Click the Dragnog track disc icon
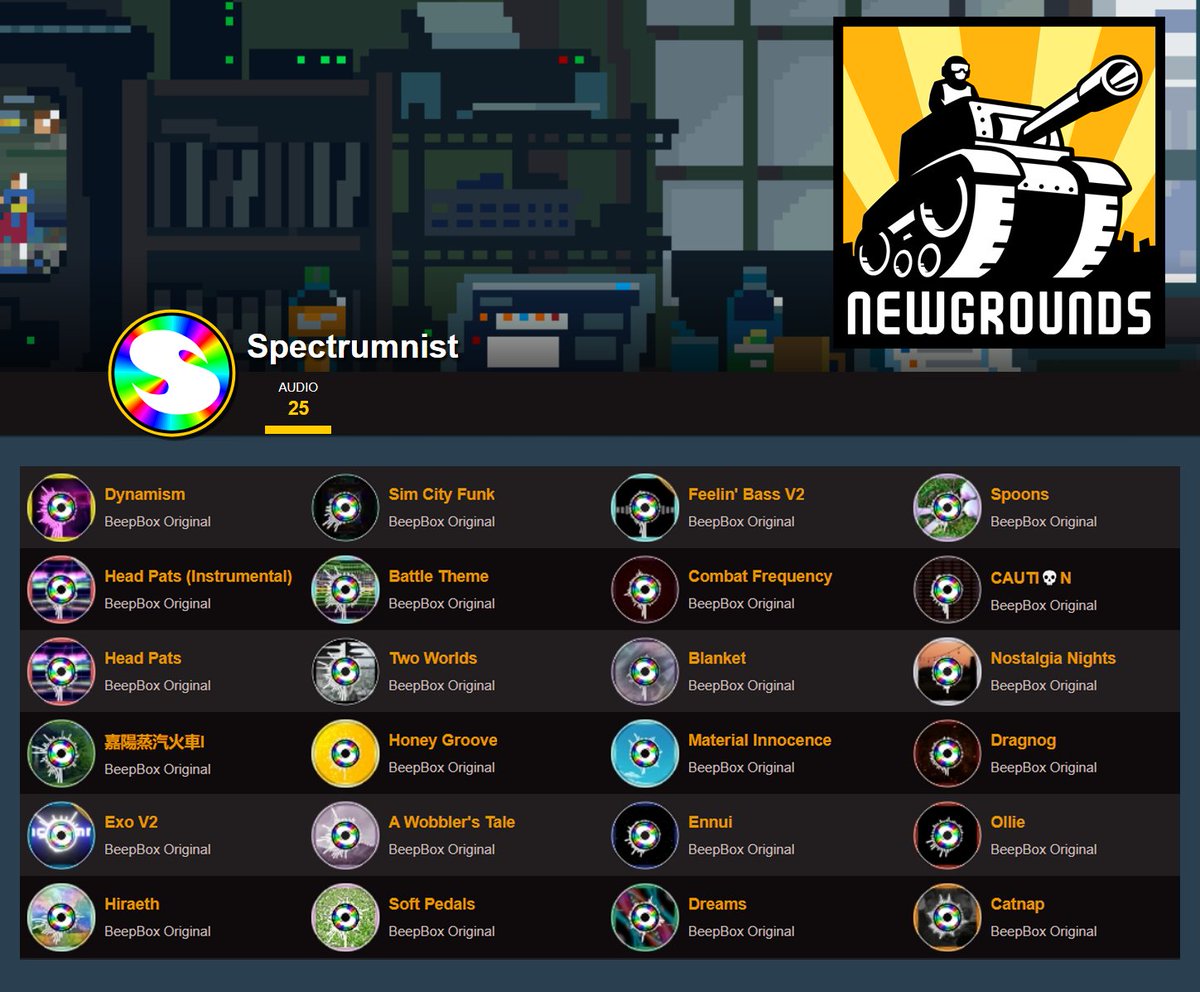Screen dimensions: 1200x992 (947, 753)
